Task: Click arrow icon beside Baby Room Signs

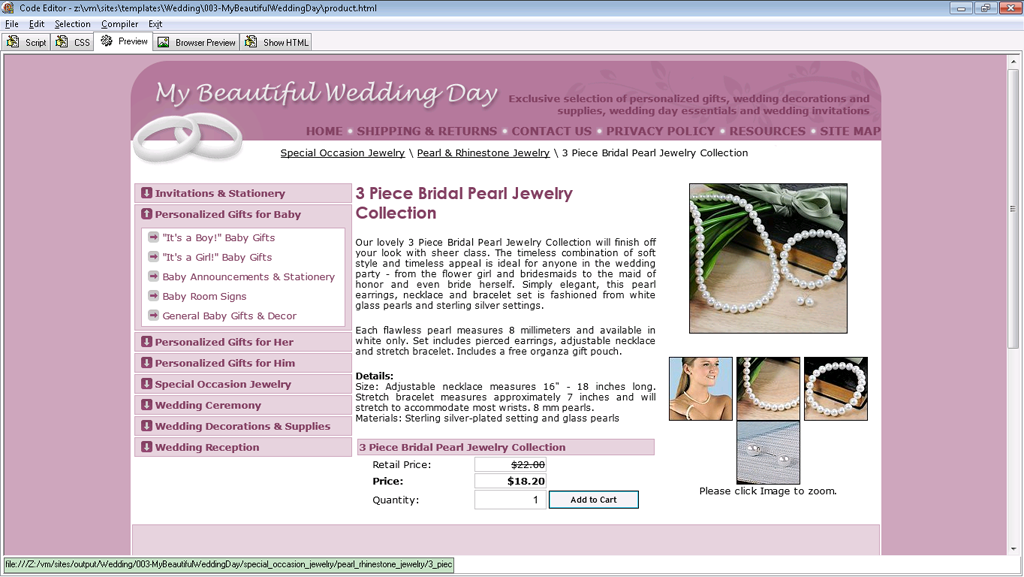Action: tap(153, 296)
